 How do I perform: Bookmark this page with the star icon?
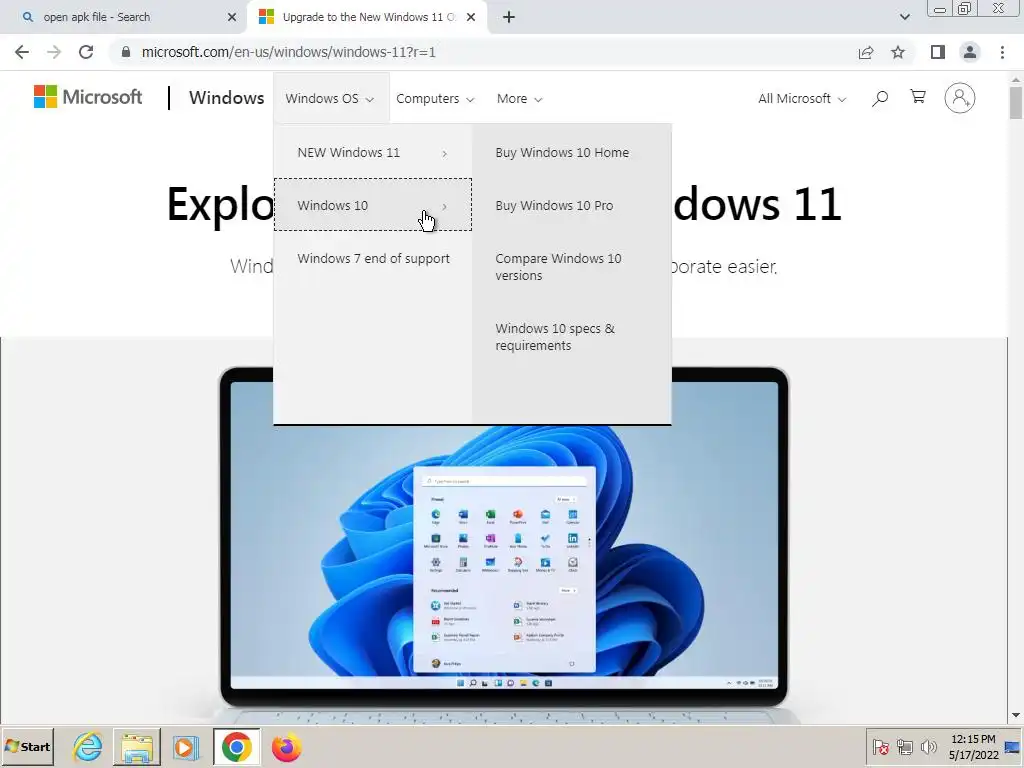(x=898, y=52)
